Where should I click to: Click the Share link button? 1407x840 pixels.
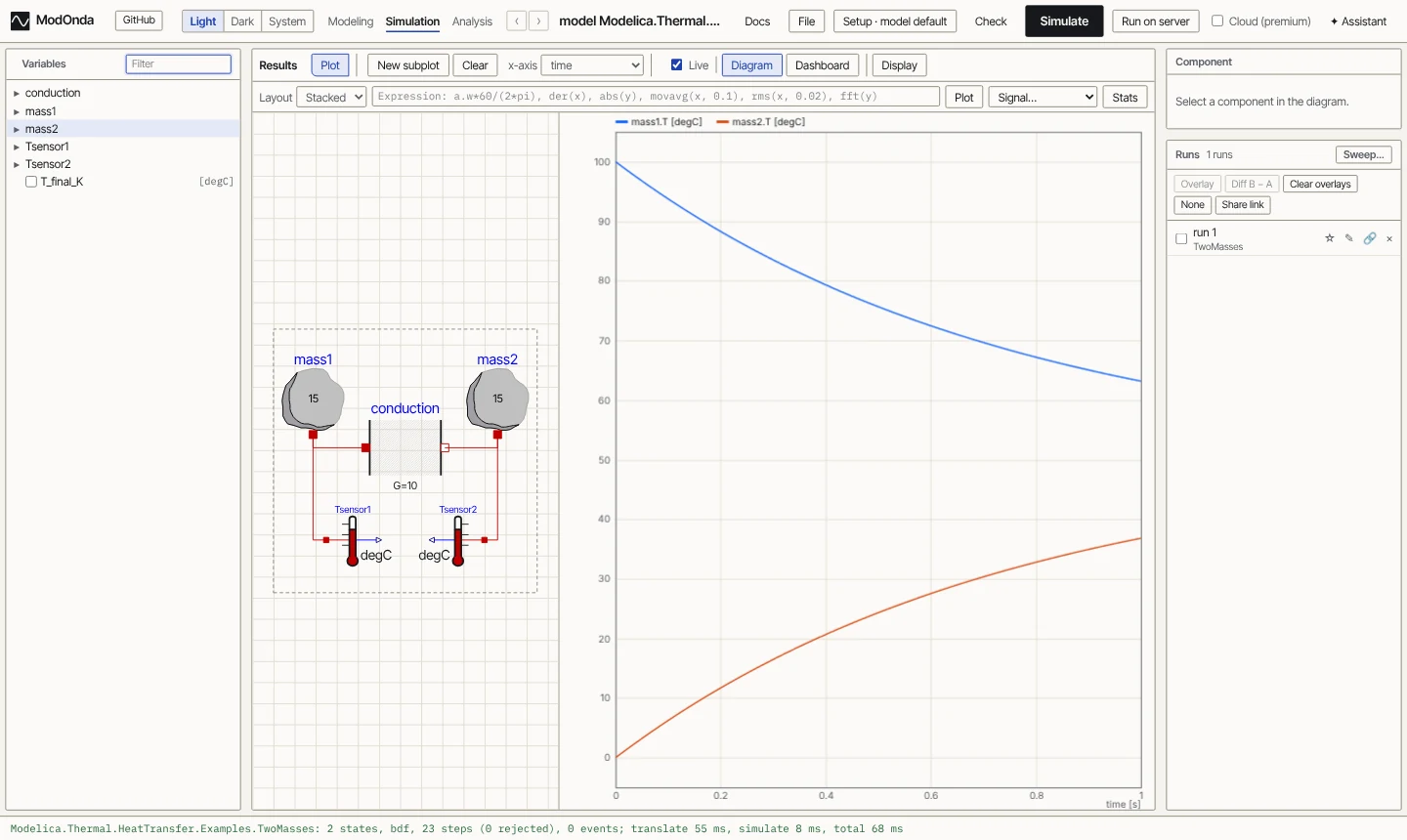click(1243, 205)
